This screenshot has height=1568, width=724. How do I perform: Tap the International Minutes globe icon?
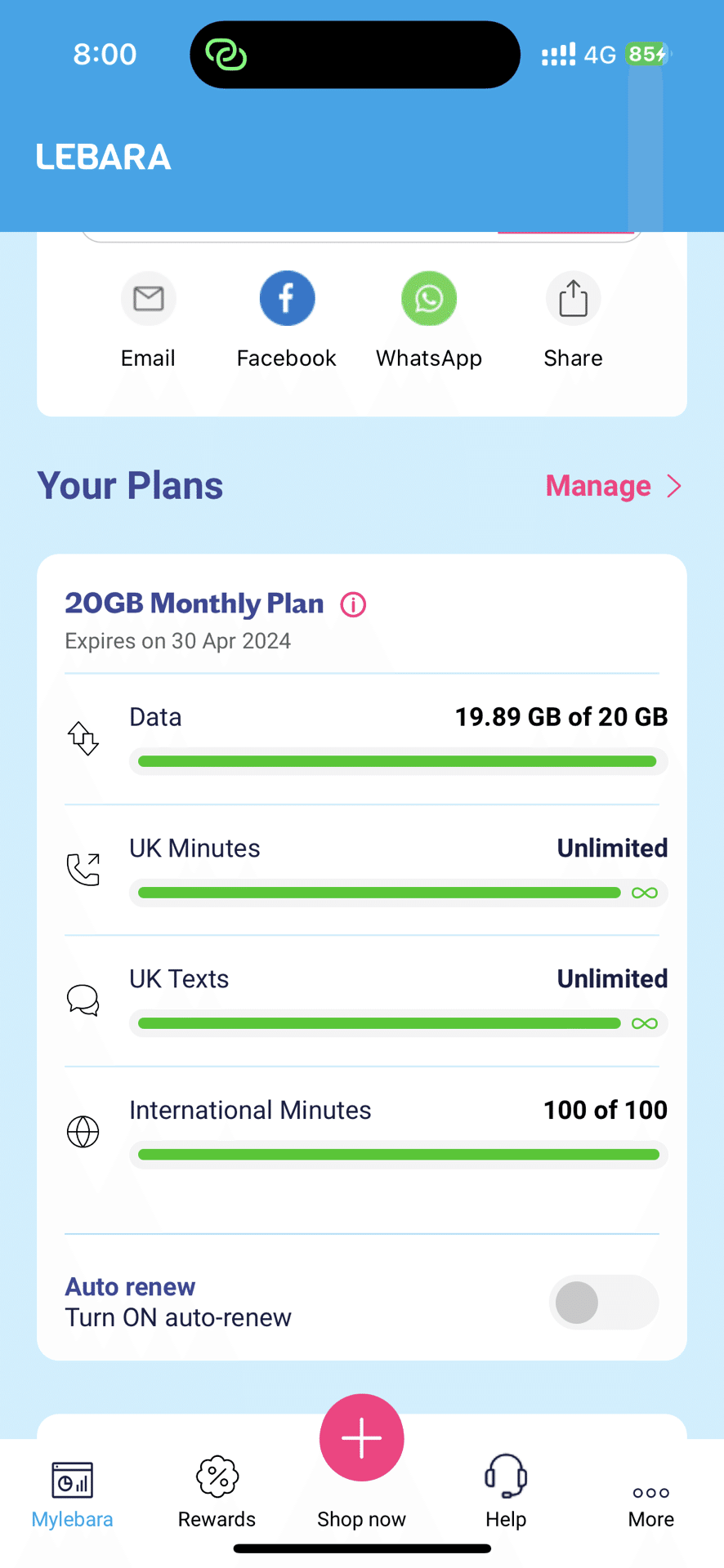pyautogui.click(x=83, y=1132)
